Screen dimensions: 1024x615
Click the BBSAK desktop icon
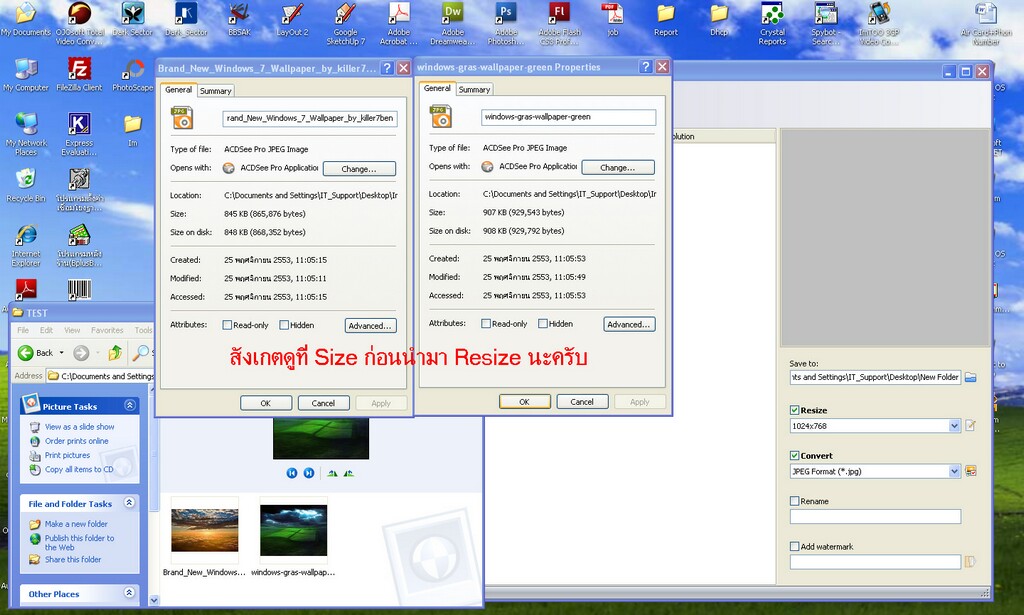(x=239, y=19)
